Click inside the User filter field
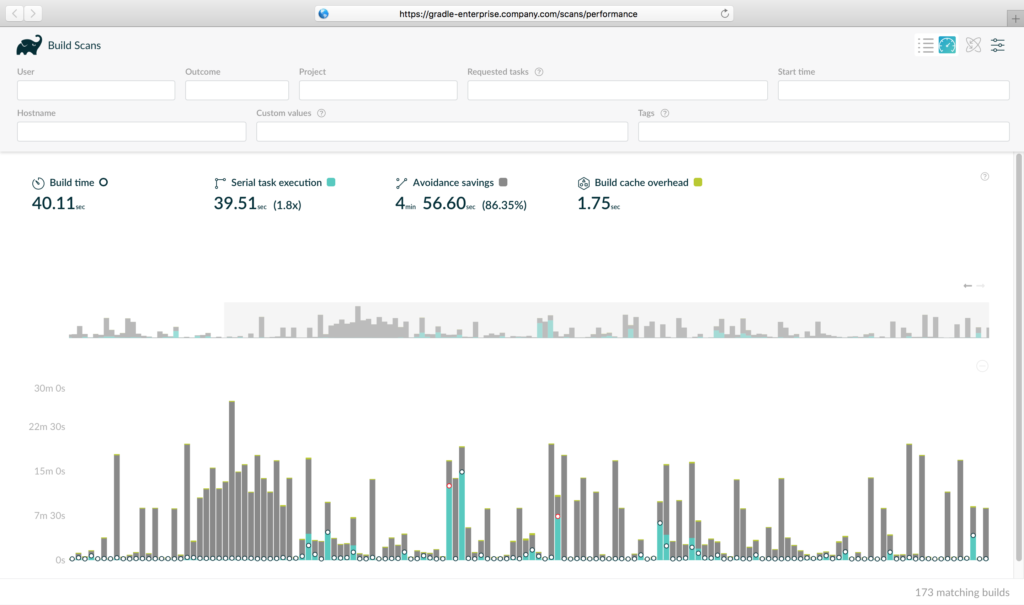1024x605 pixels. pyautogui.click(x=95, y=89)
